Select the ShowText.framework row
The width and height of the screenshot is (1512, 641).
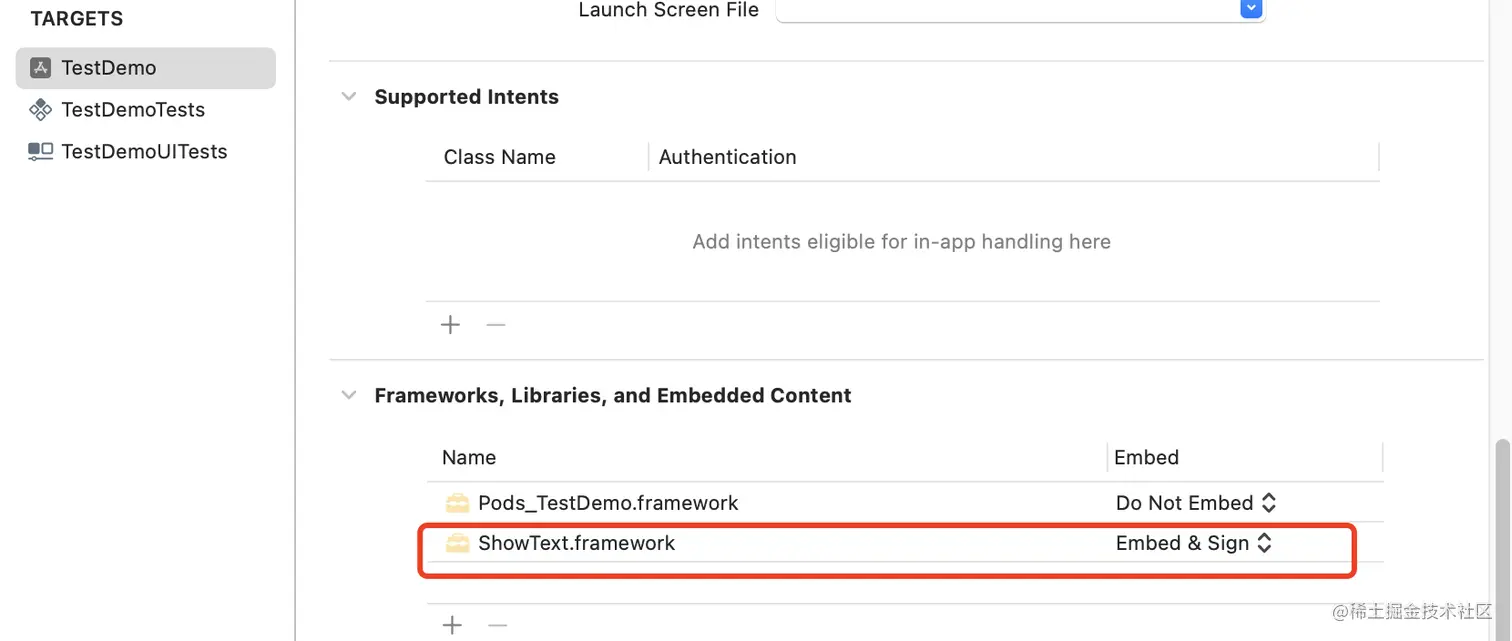pyautogui.click(x=904, y=543)
